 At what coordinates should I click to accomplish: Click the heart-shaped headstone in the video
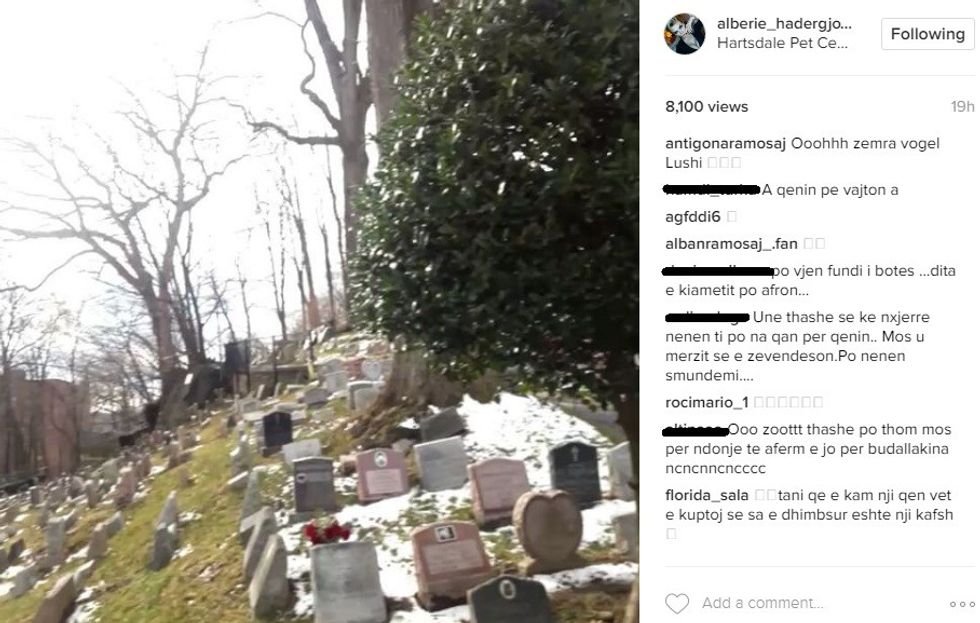tap(547, 526)
